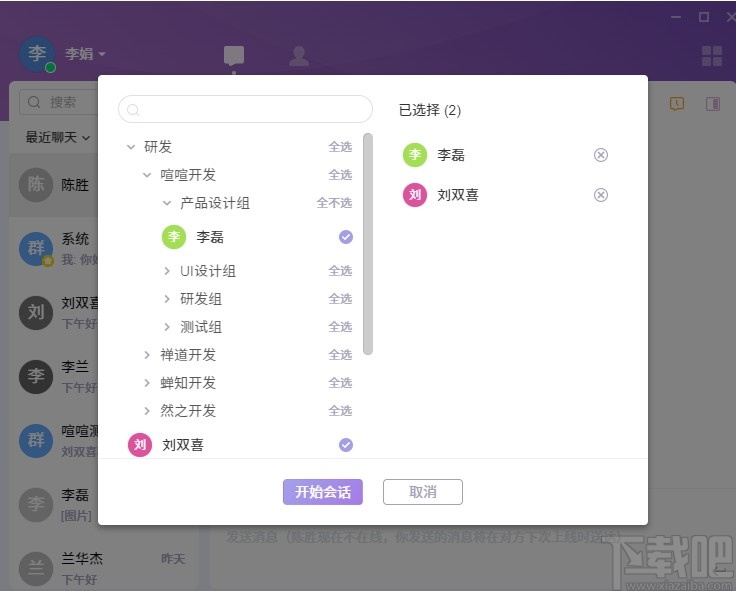Remove 李磊 from selected list
This screenshot has height=591, width=736.
[601, 155]
